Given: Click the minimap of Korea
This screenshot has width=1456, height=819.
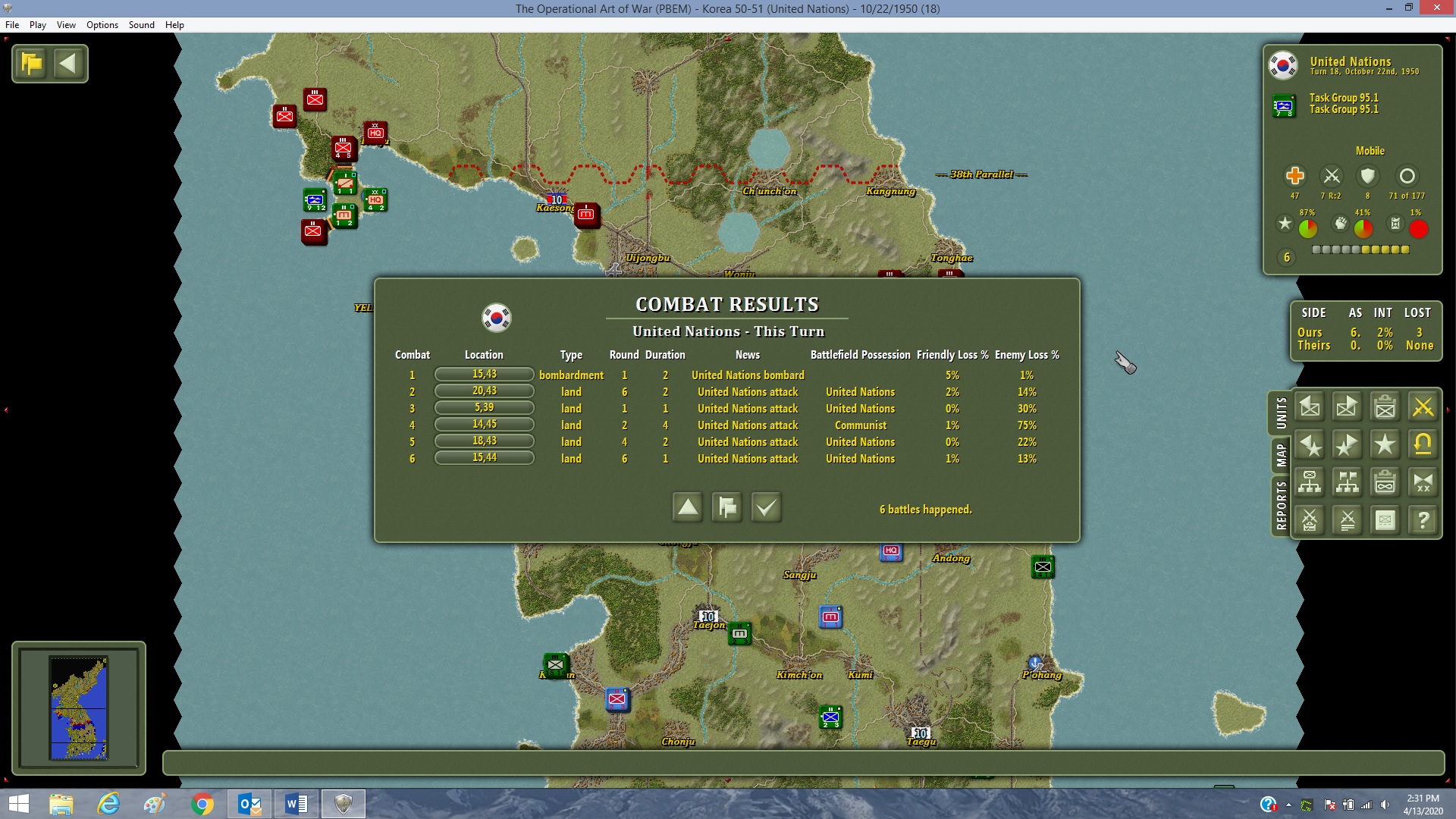Looking at the screenshot, I should 79,708.
